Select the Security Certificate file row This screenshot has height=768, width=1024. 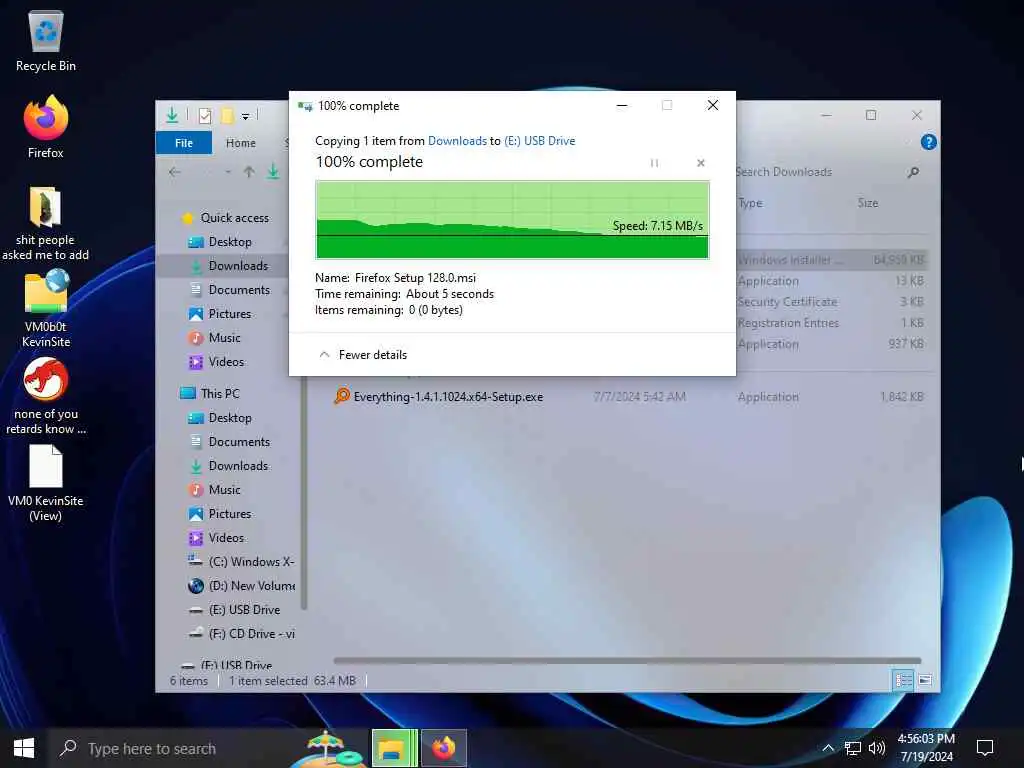point(831,302)
